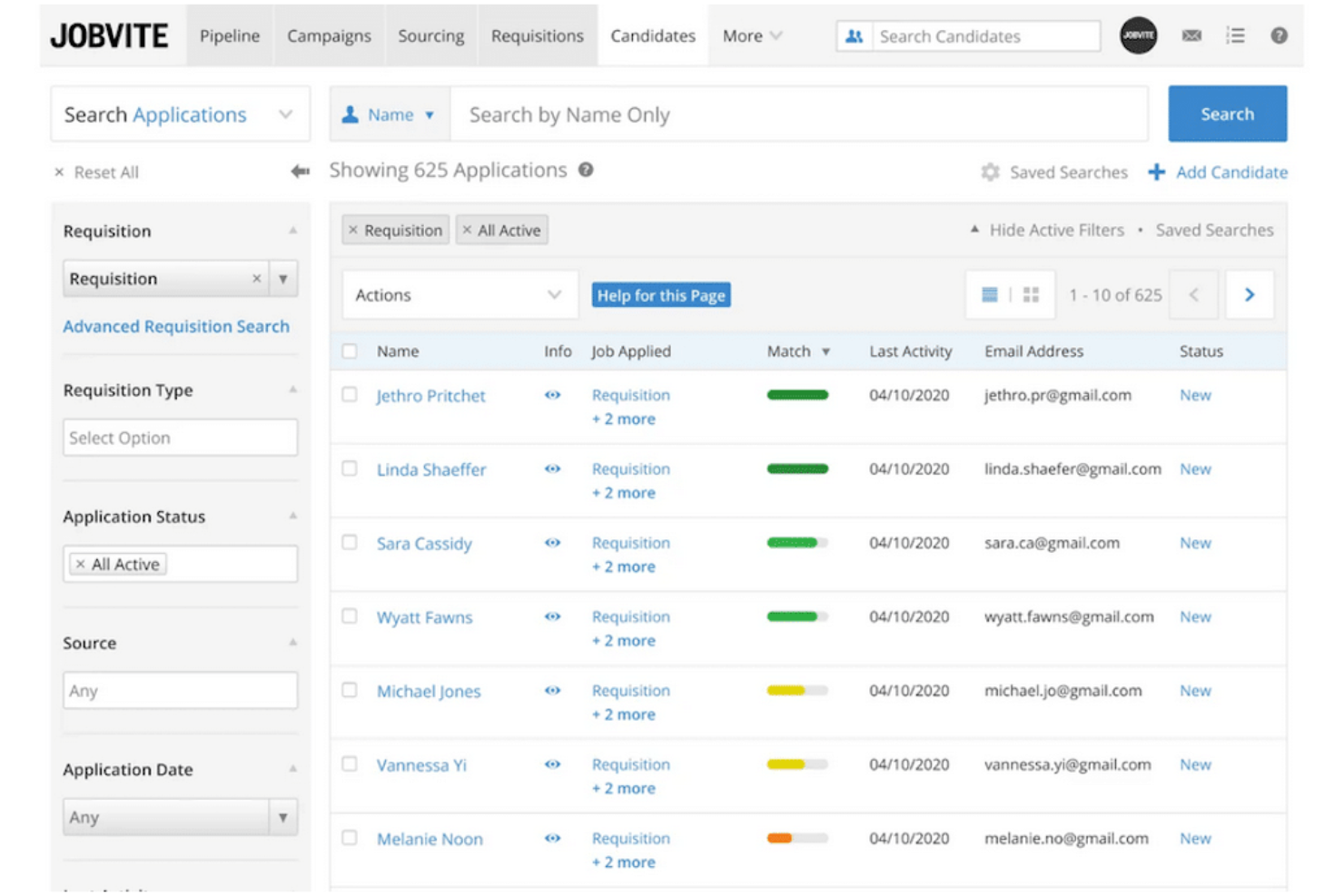This screenshot has width=1344, height=896.
Task: Open Advanced Requisition Search link
Action: 176,326
